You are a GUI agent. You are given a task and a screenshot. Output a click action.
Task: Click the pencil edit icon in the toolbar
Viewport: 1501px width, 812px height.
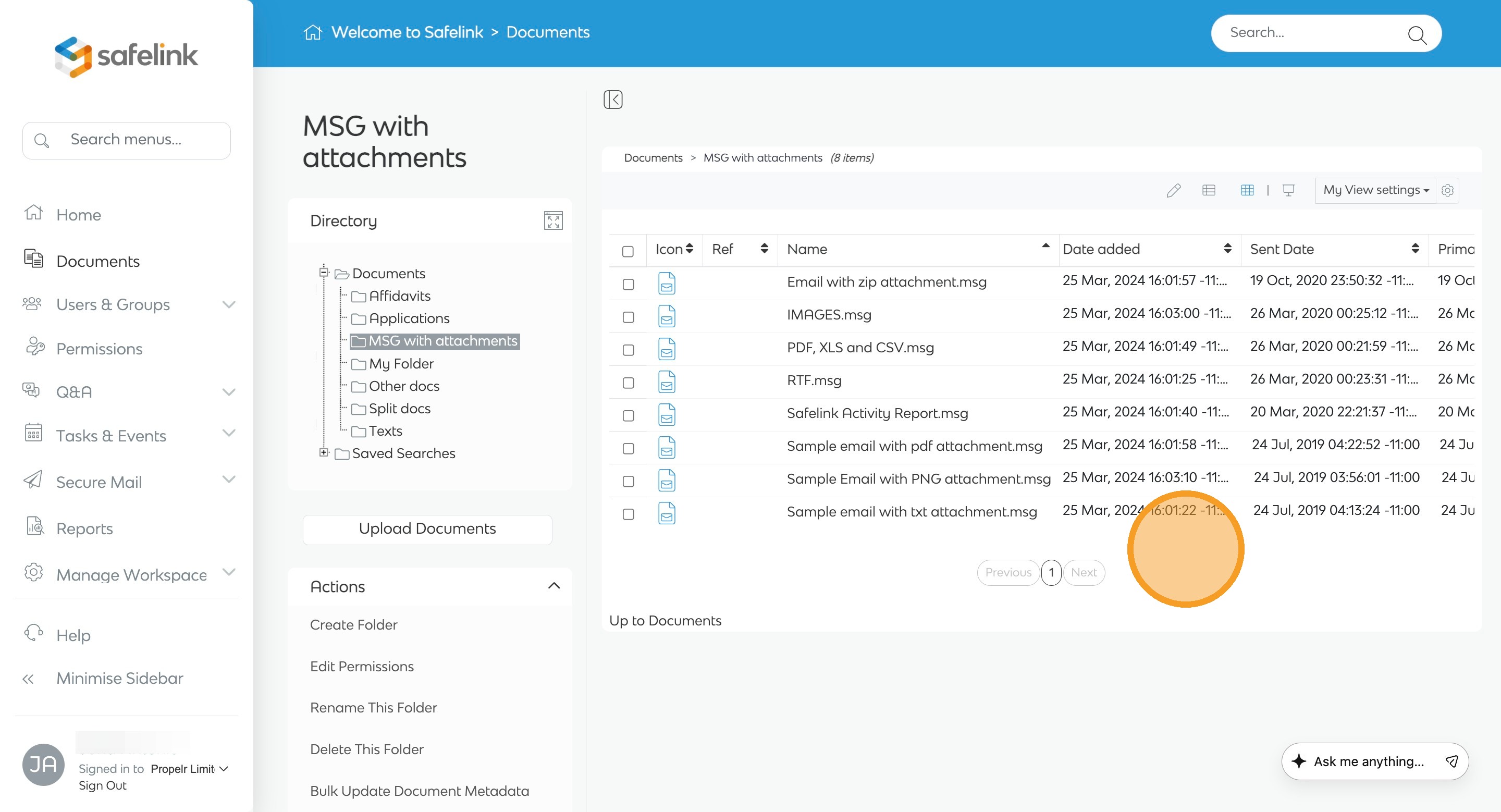tap(1173, 190)
